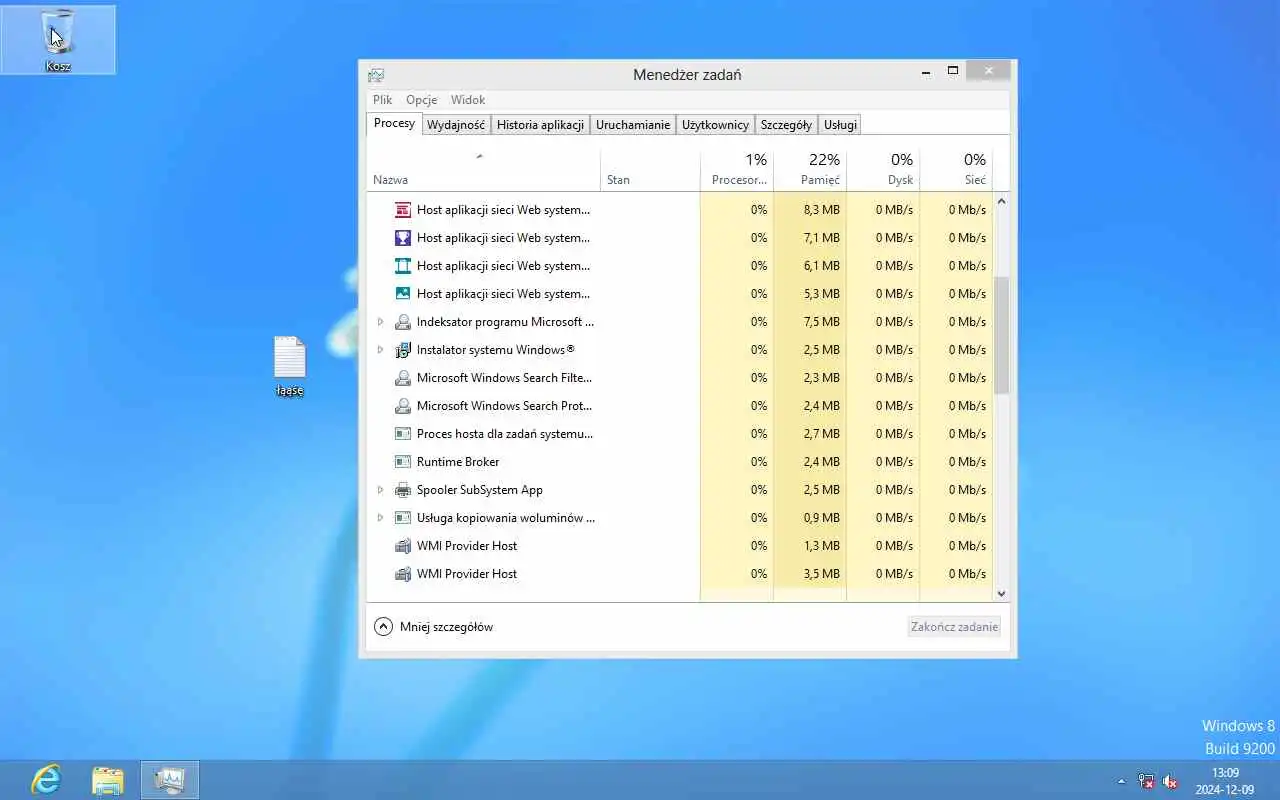1280x800 pixels.
Task: Click the picture icon of the 5,3 MB host row
Action: tap(403, 294)
